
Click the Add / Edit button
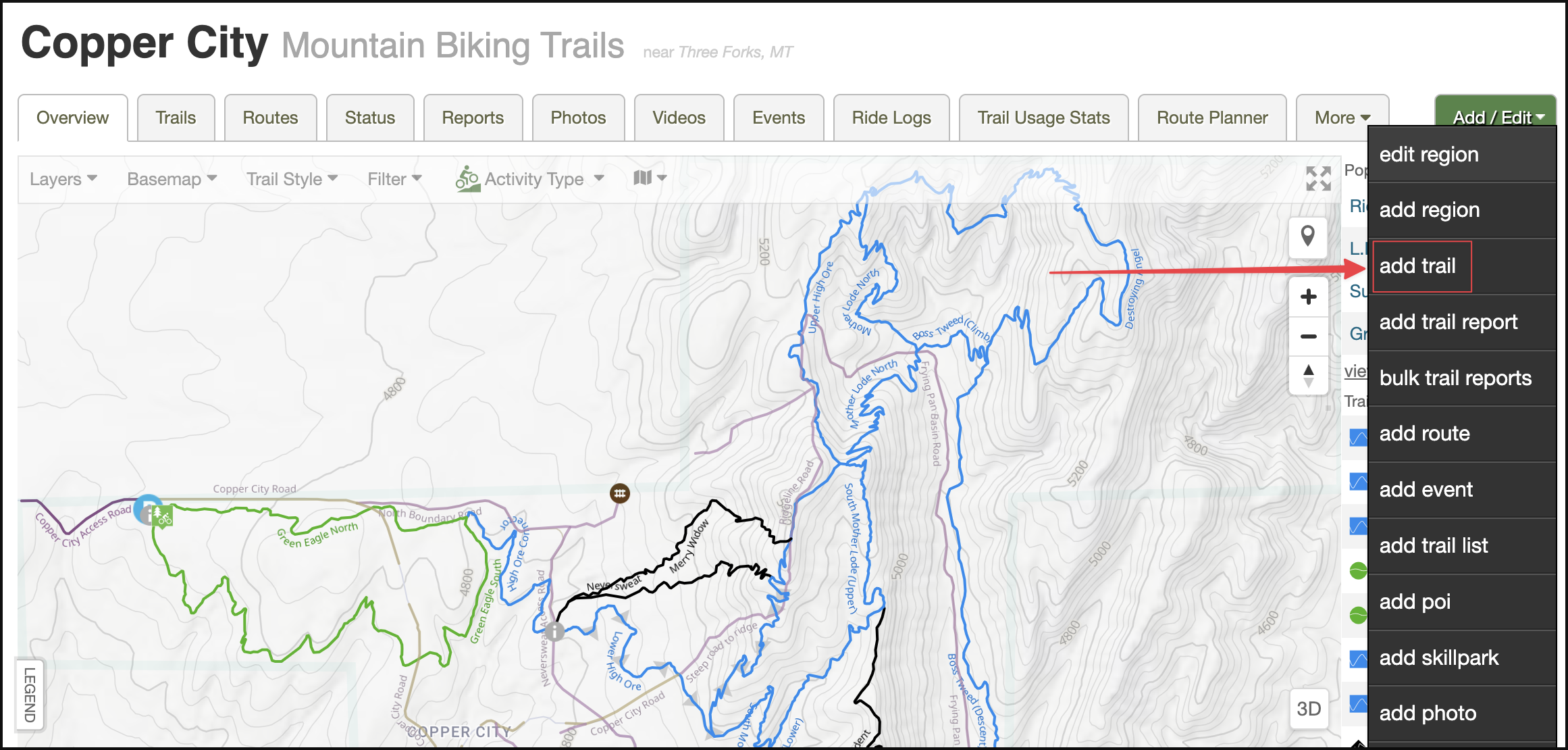tap(1496, 118)
